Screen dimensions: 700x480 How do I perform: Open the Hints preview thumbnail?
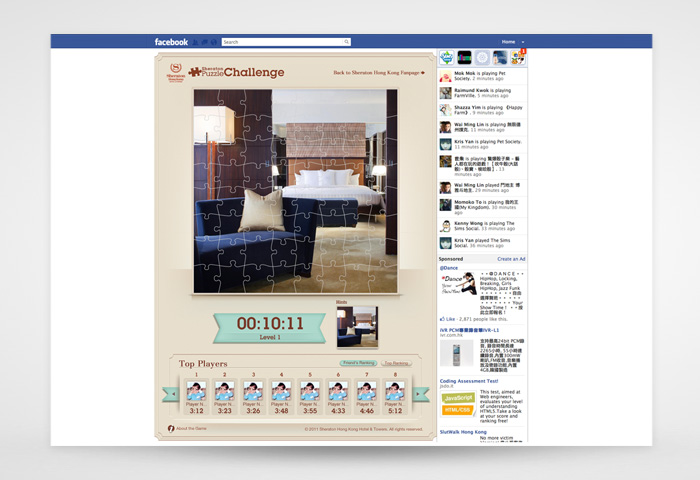[357, 326]
